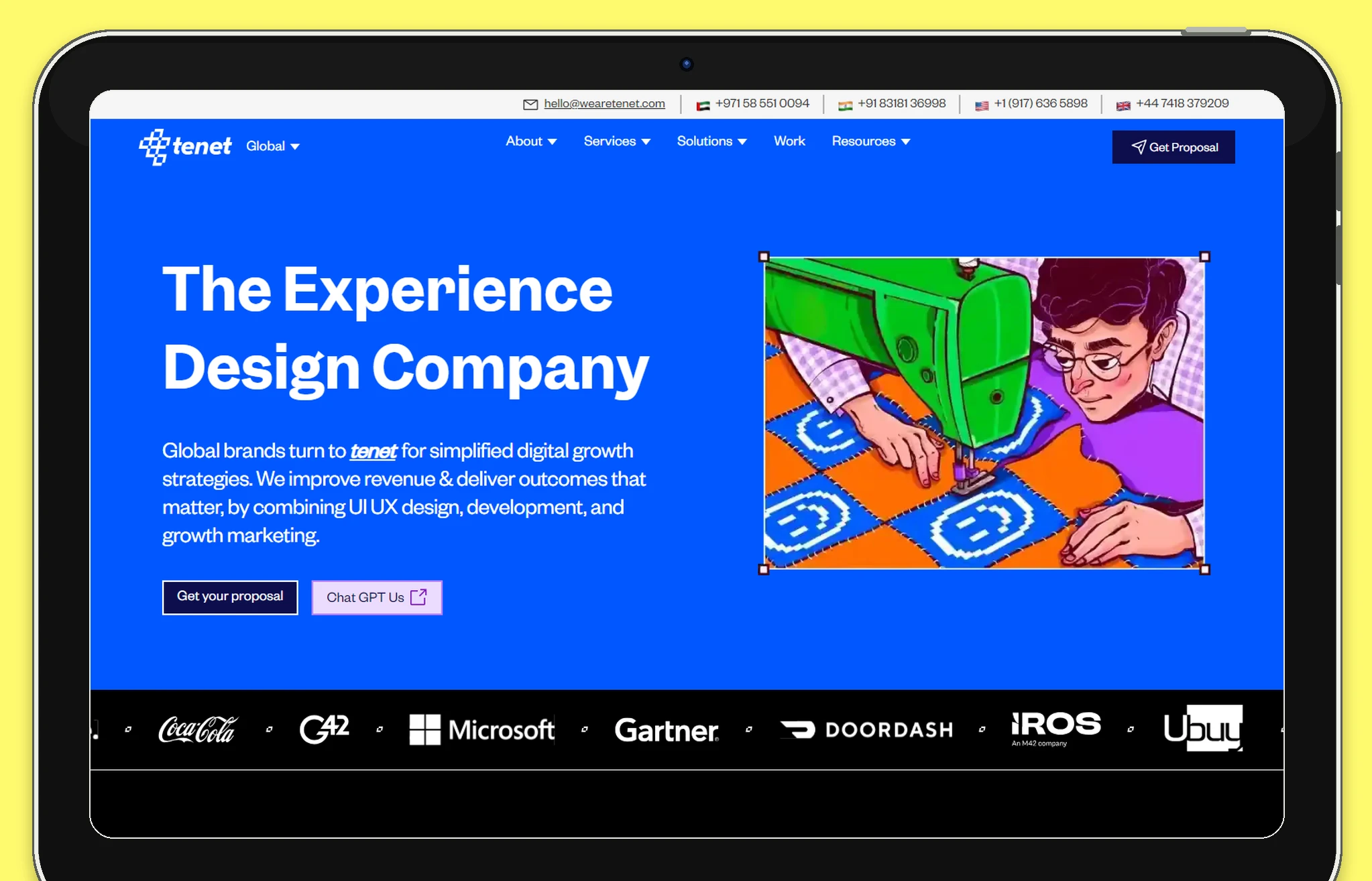
Task: Expand the Resources menu
Action: pos(871,141)
